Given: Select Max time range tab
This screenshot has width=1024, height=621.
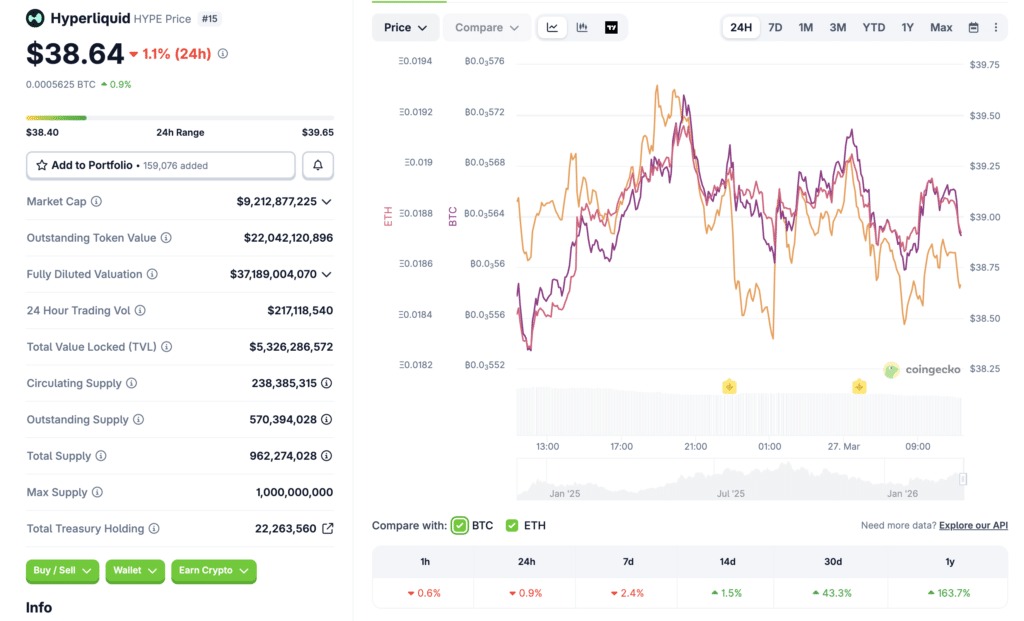Looking at the screenshot, I should tap(941, 27).
